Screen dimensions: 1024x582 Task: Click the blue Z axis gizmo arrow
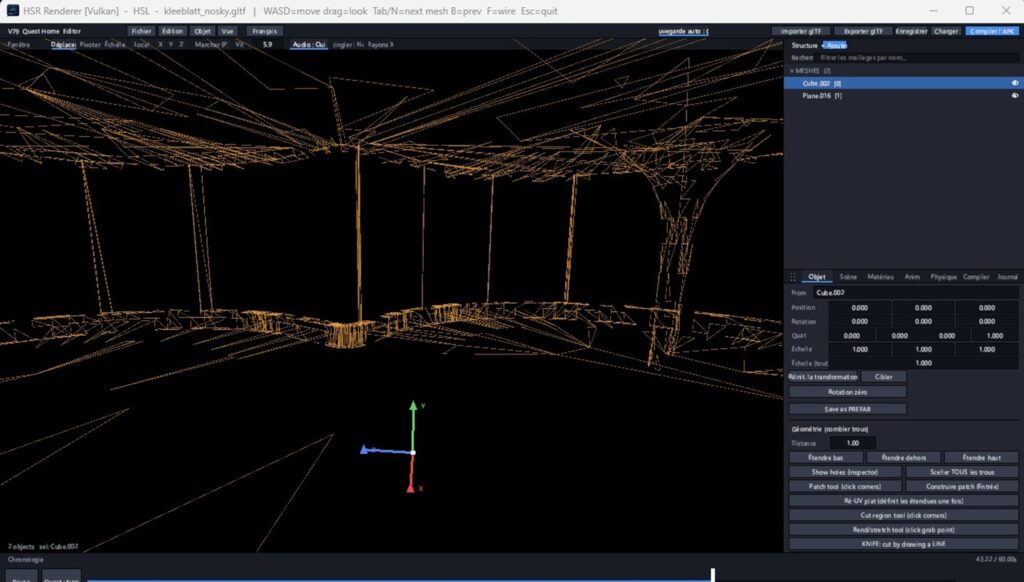click(365, 449)
